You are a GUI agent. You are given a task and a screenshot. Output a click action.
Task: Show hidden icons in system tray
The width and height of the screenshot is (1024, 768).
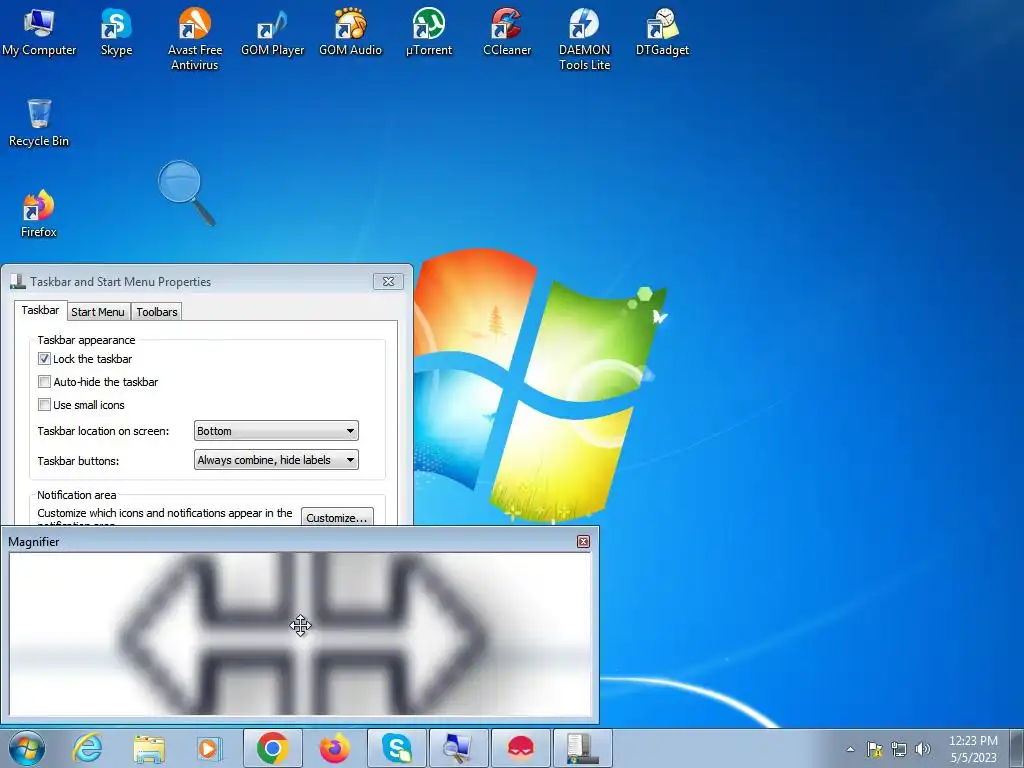850,749
